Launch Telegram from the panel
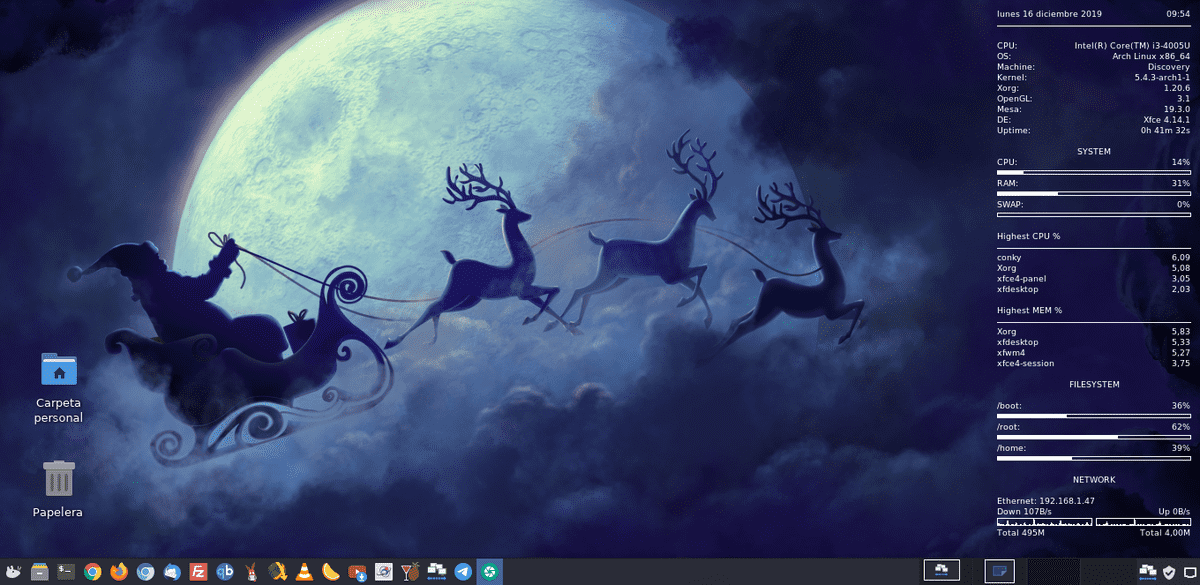 tap(463, 572)
